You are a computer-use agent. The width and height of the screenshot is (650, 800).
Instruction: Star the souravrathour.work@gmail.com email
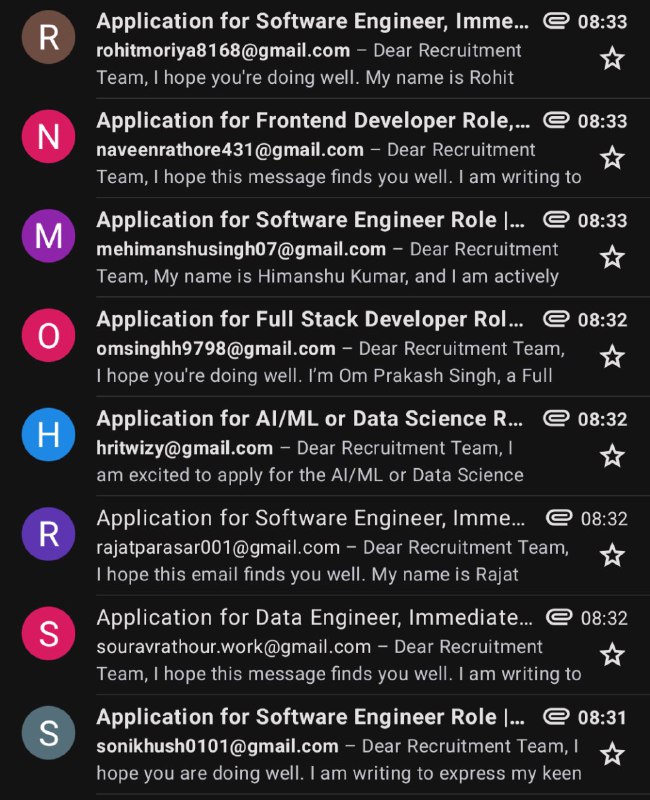[612, 655]
